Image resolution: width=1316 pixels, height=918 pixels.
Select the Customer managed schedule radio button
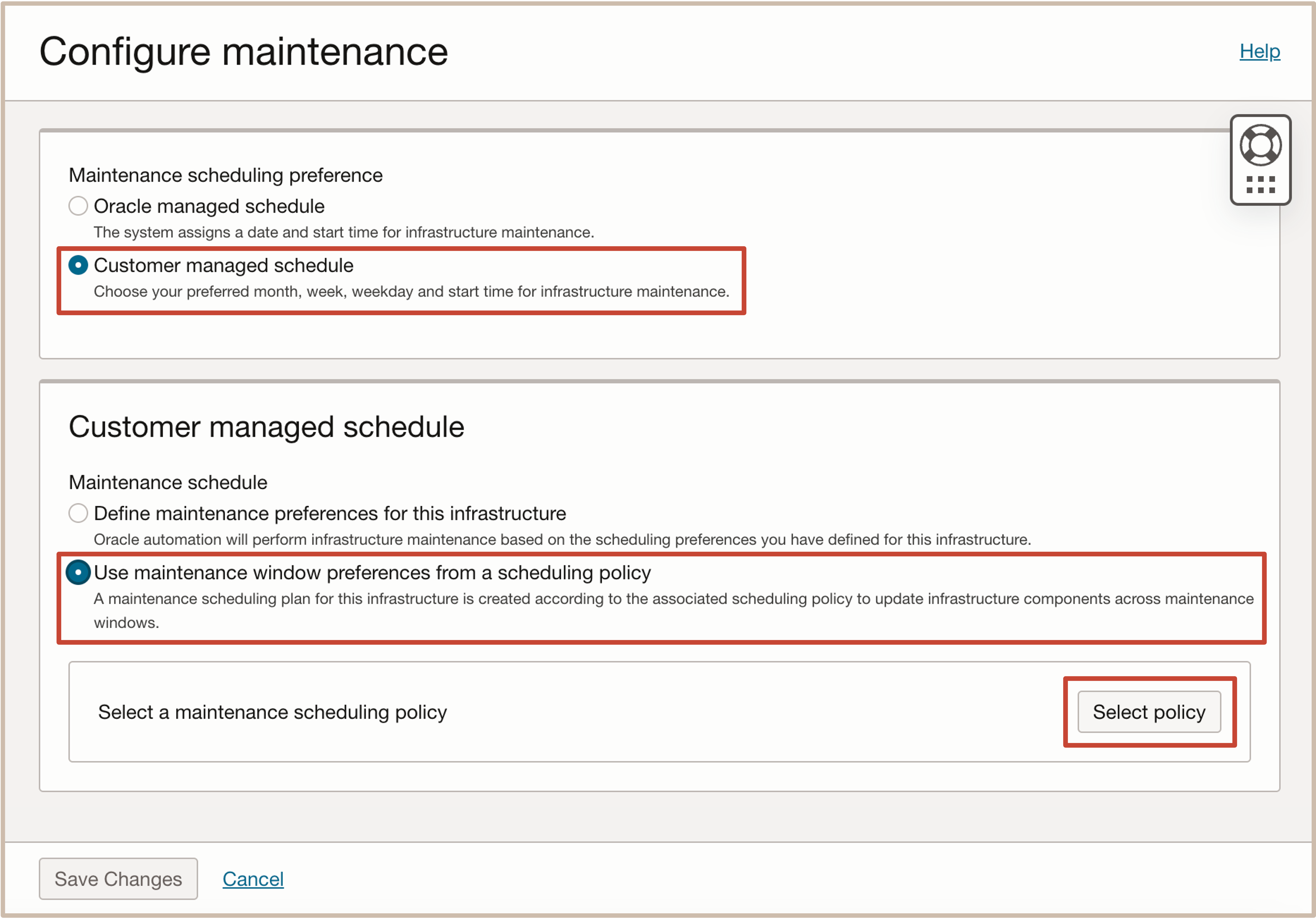78,265
